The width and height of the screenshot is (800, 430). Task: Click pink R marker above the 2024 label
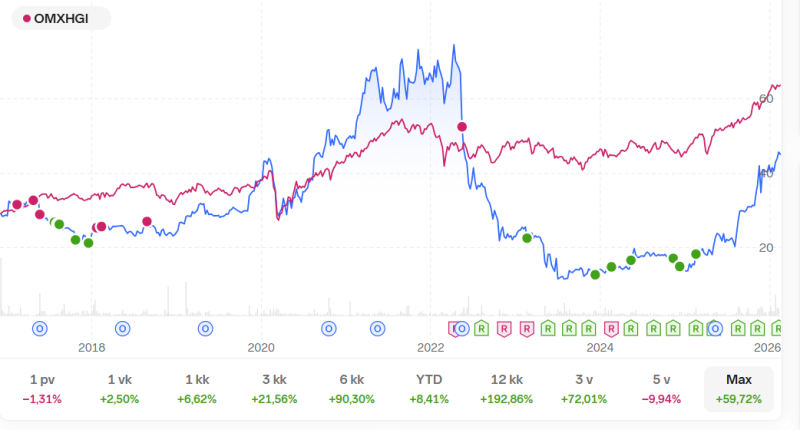[612, 328]
